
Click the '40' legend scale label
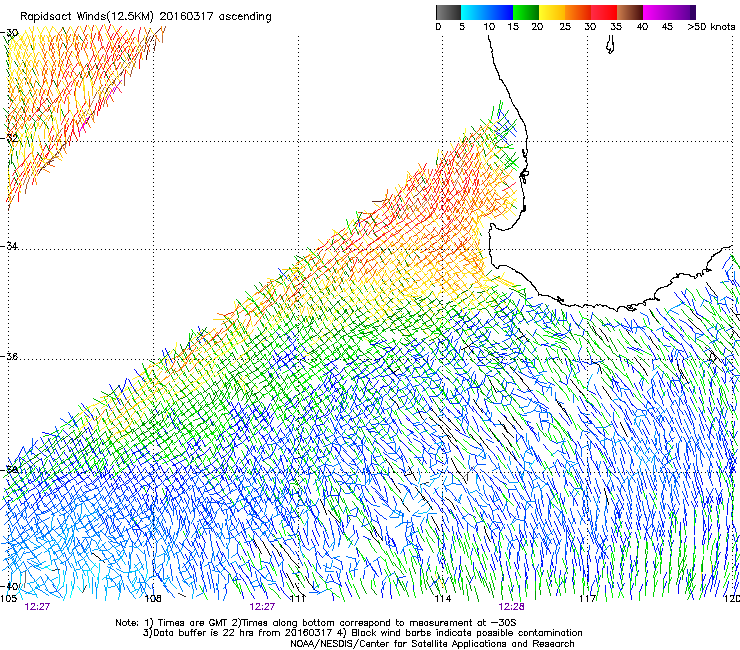click(642, 27)
